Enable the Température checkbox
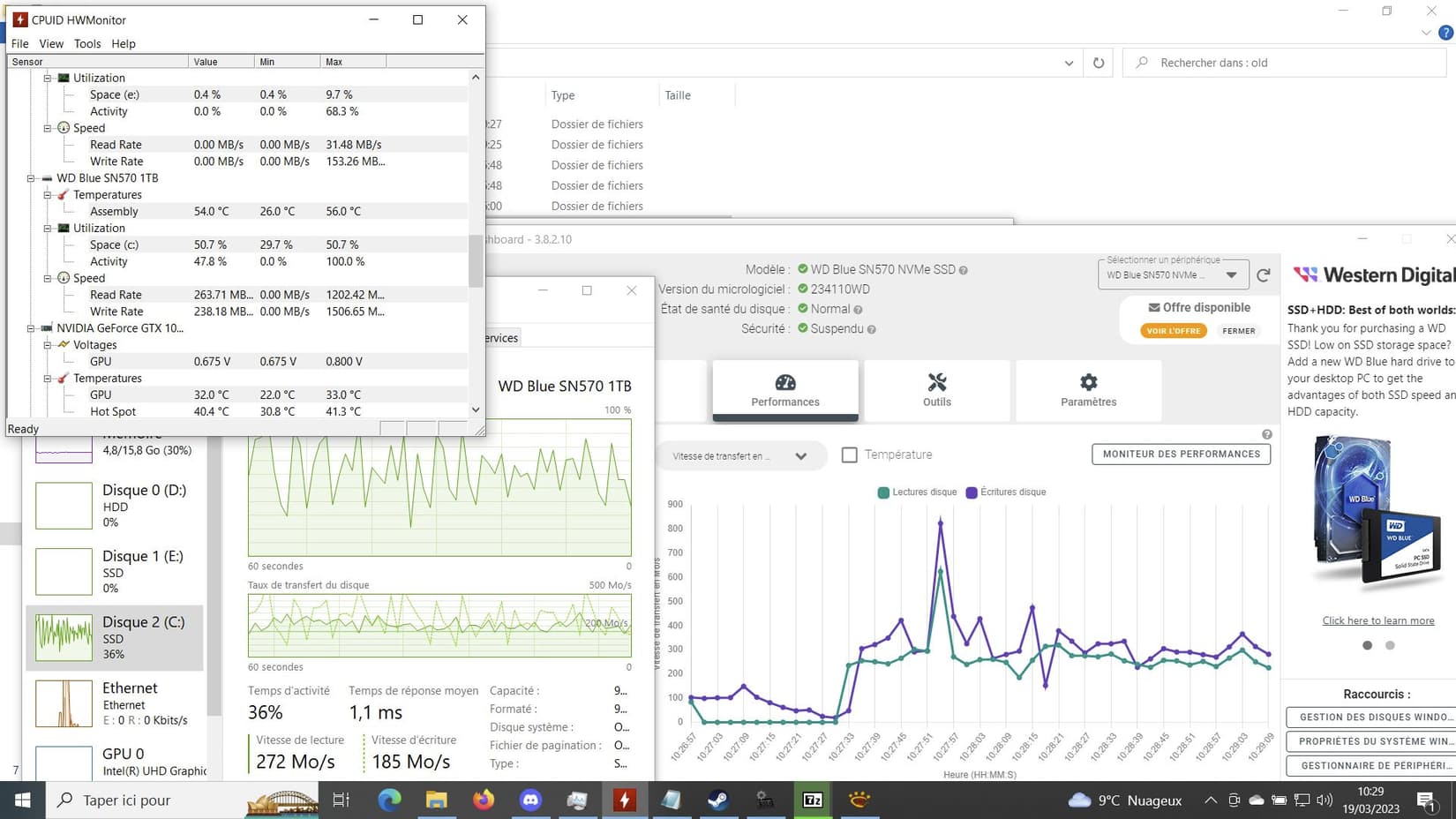The height and width of the screenshot is (819, 1456). pos(850,455)
